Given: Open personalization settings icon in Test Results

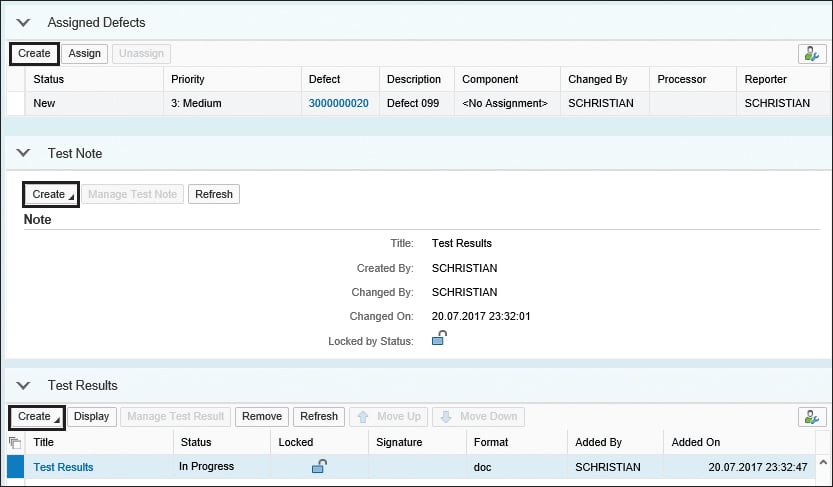Looking at the screenshot, I should [x=811, y=417].
